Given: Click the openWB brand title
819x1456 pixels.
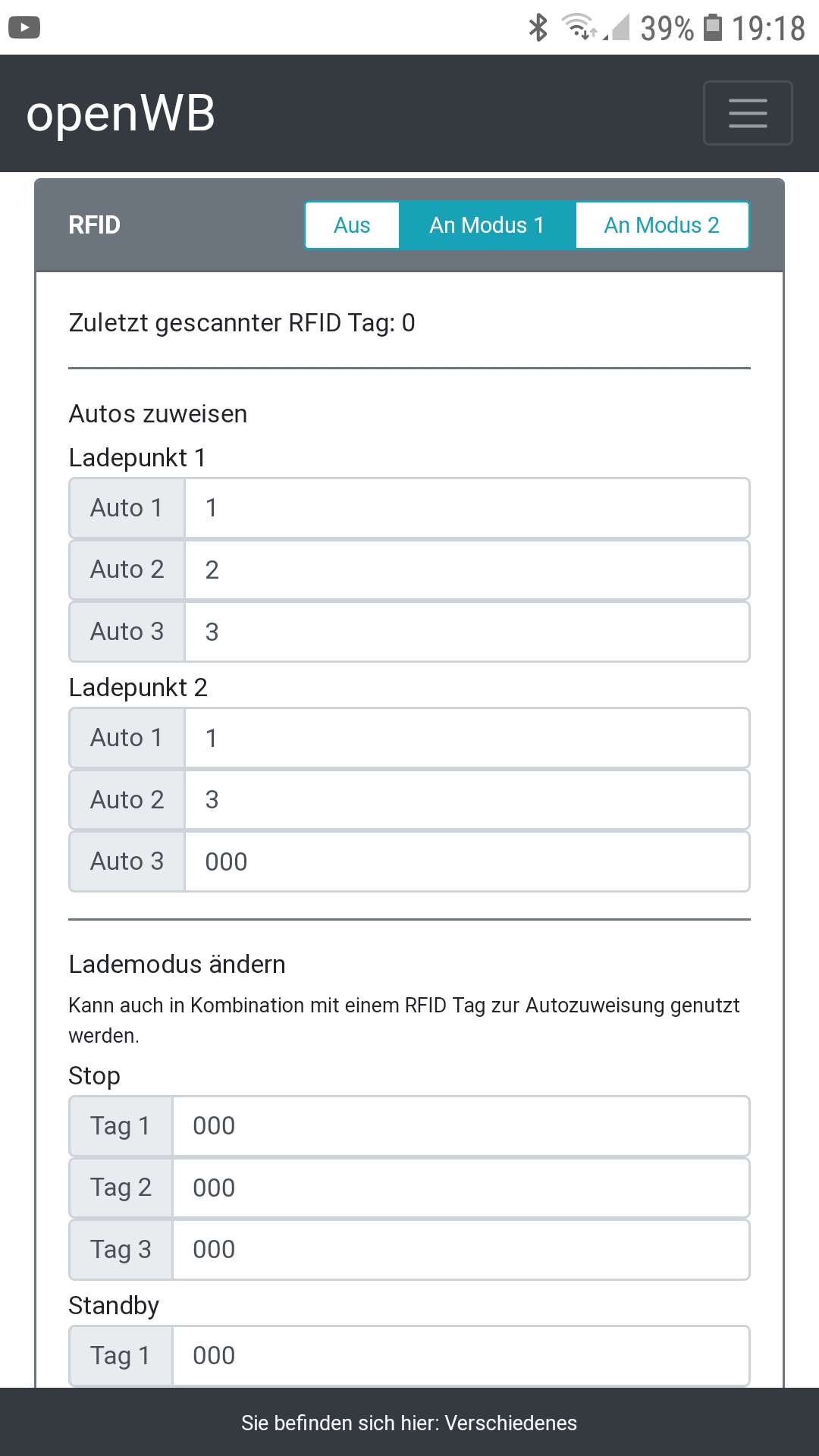Looking at the screenshot, I should 121,114.
